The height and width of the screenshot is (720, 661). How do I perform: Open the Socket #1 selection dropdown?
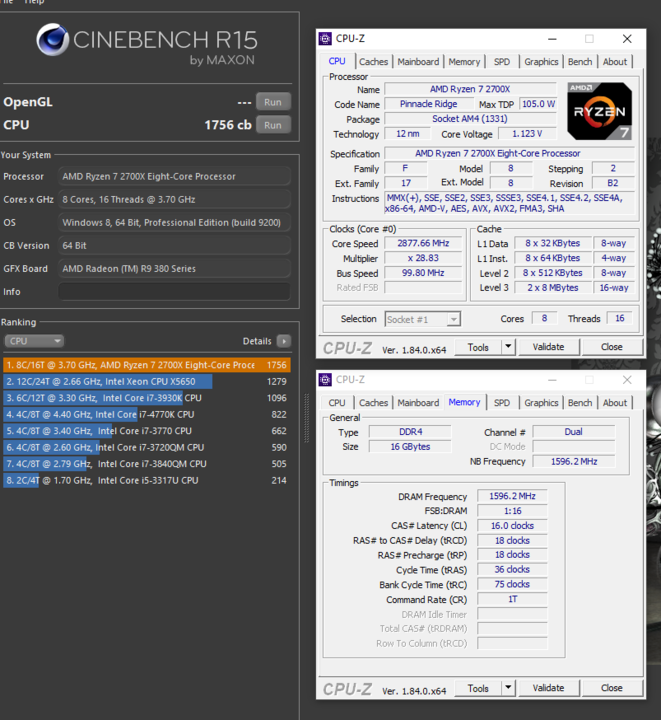[x=423, y=319]
